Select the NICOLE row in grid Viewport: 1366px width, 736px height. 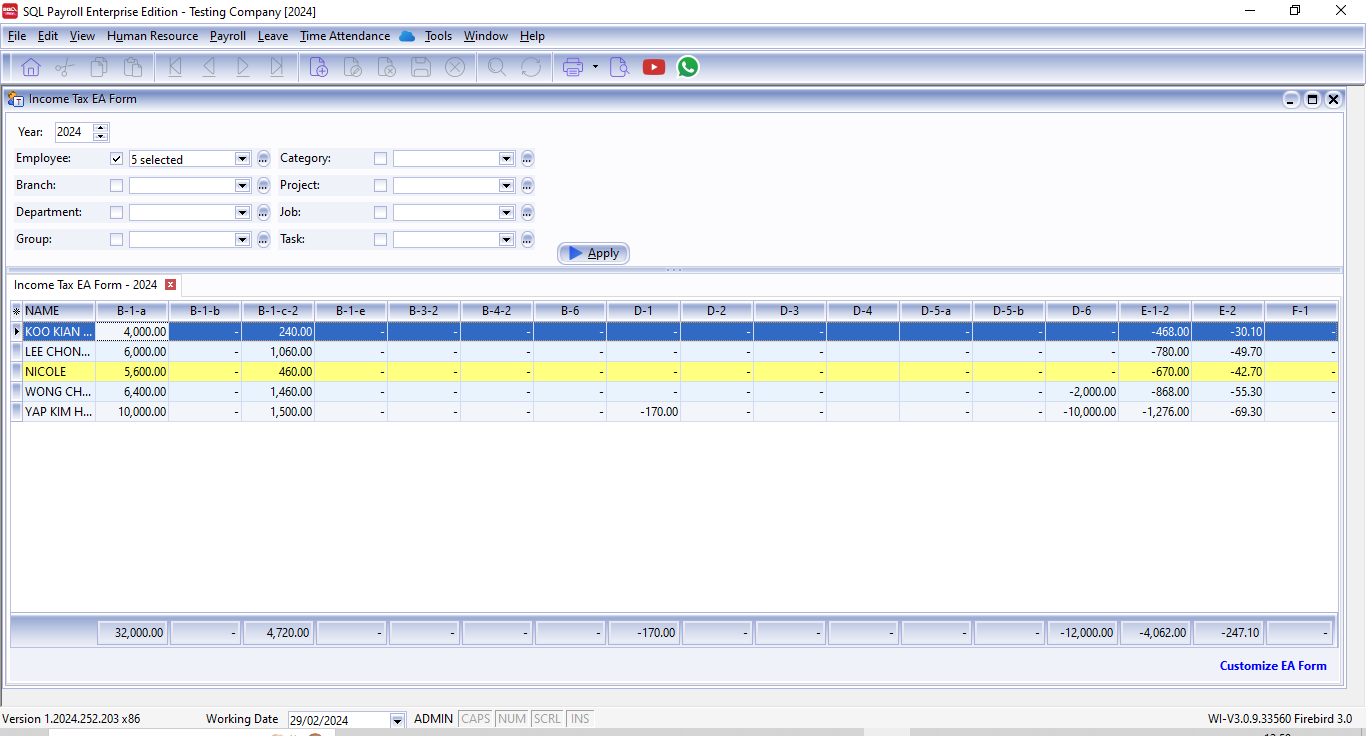pos(58,372)
